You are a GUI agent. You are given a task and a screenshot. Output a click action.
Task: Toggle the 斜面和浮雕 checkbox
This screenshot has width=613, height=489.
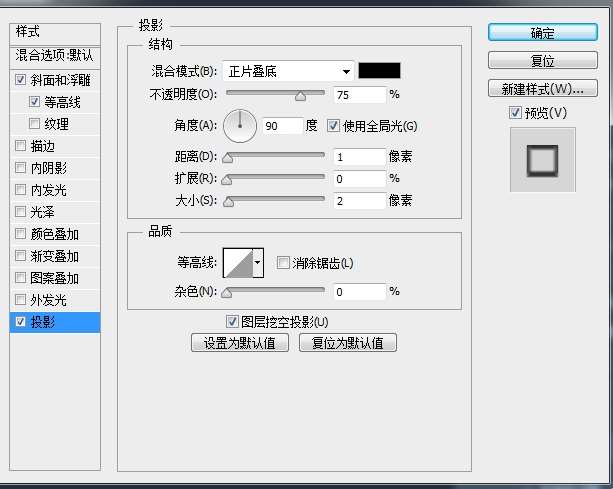tap(22, 80)
